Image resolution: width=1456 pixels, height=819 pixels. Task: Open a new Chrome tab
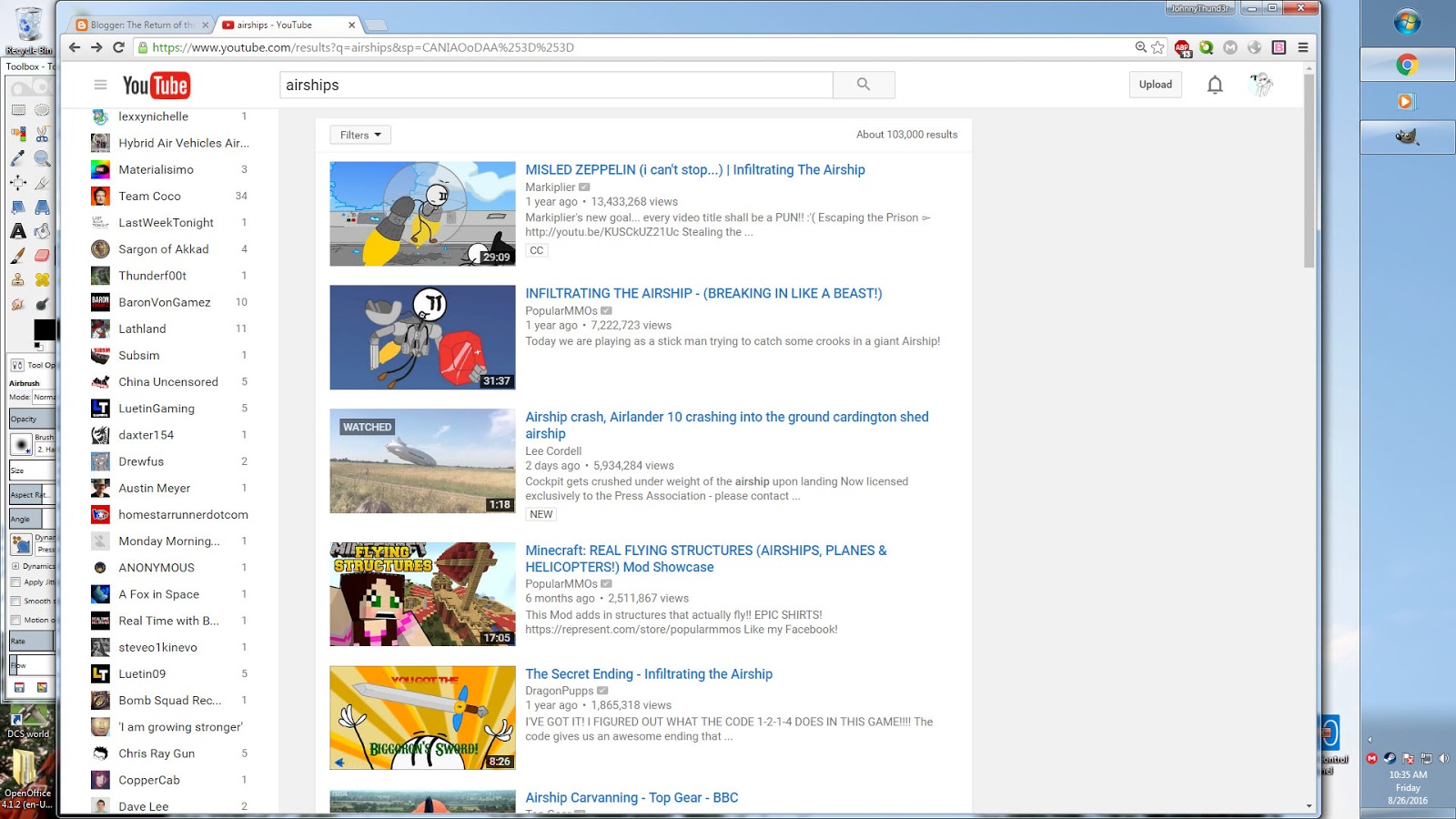point(376,25)
